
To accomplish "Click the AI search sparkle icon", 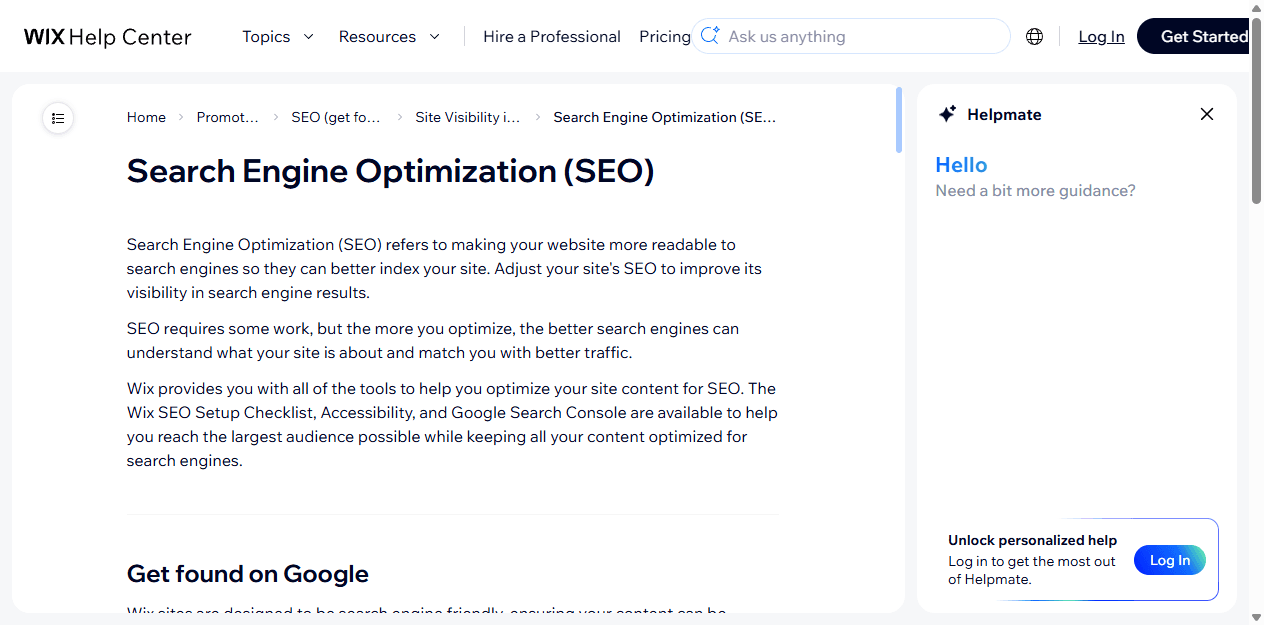I will click(x=710, y=36).
